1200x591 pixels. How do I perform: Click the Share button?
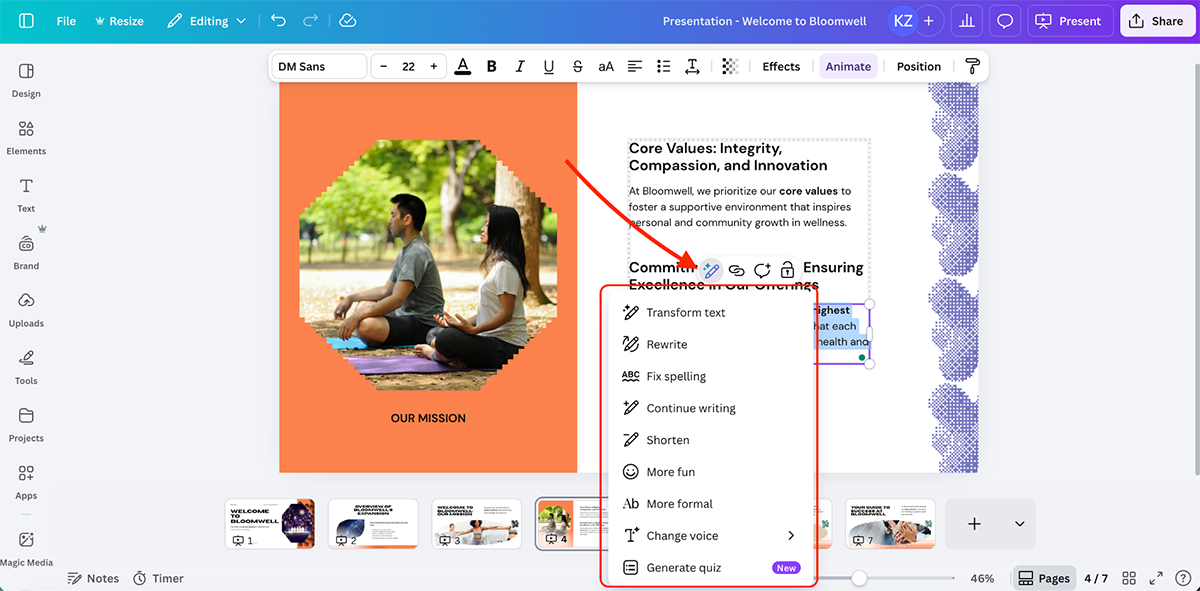(1157, 20)
